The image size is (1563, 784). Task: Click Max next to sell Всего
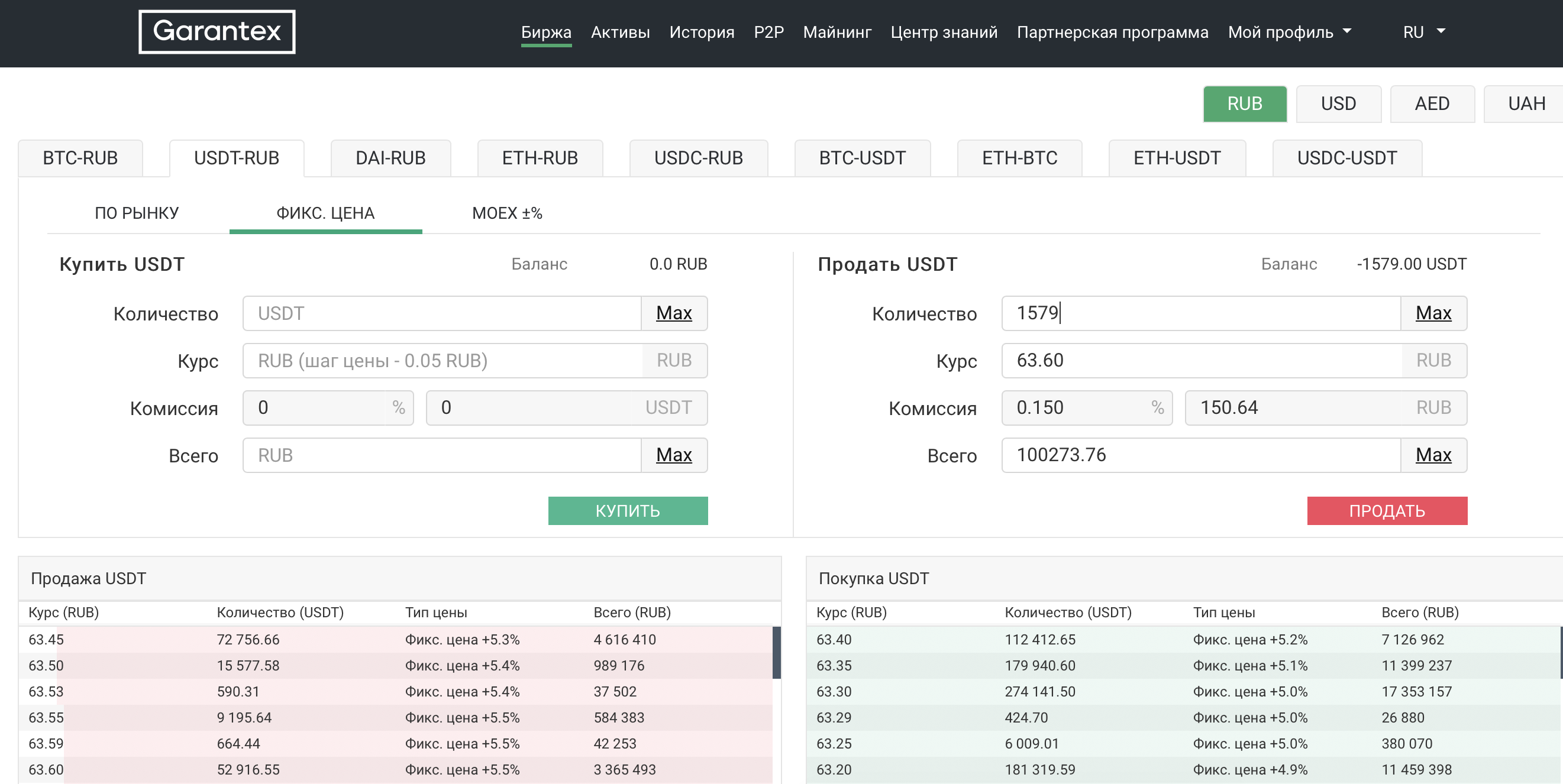(1433, 455)
